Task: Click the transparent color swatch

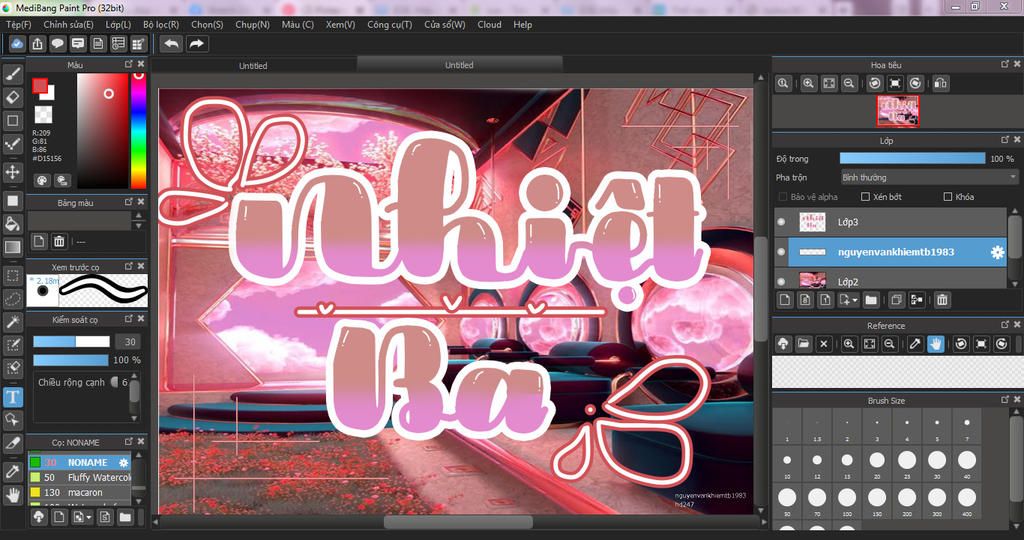Action: pyautogui.click(x=43, y=115)
